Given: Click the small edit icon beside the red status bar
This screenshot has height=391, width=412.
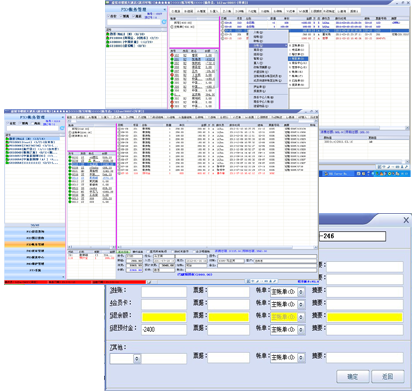Looking at the screenshot, I should pos(150,282).
